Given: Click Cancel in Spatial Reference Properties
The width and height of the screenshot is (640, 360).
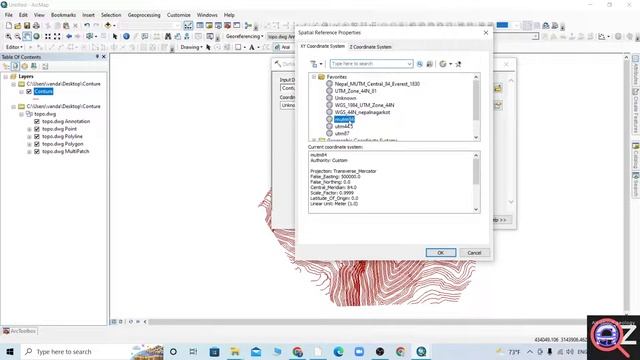Looking at the screenshot, I should pos(474,253).
